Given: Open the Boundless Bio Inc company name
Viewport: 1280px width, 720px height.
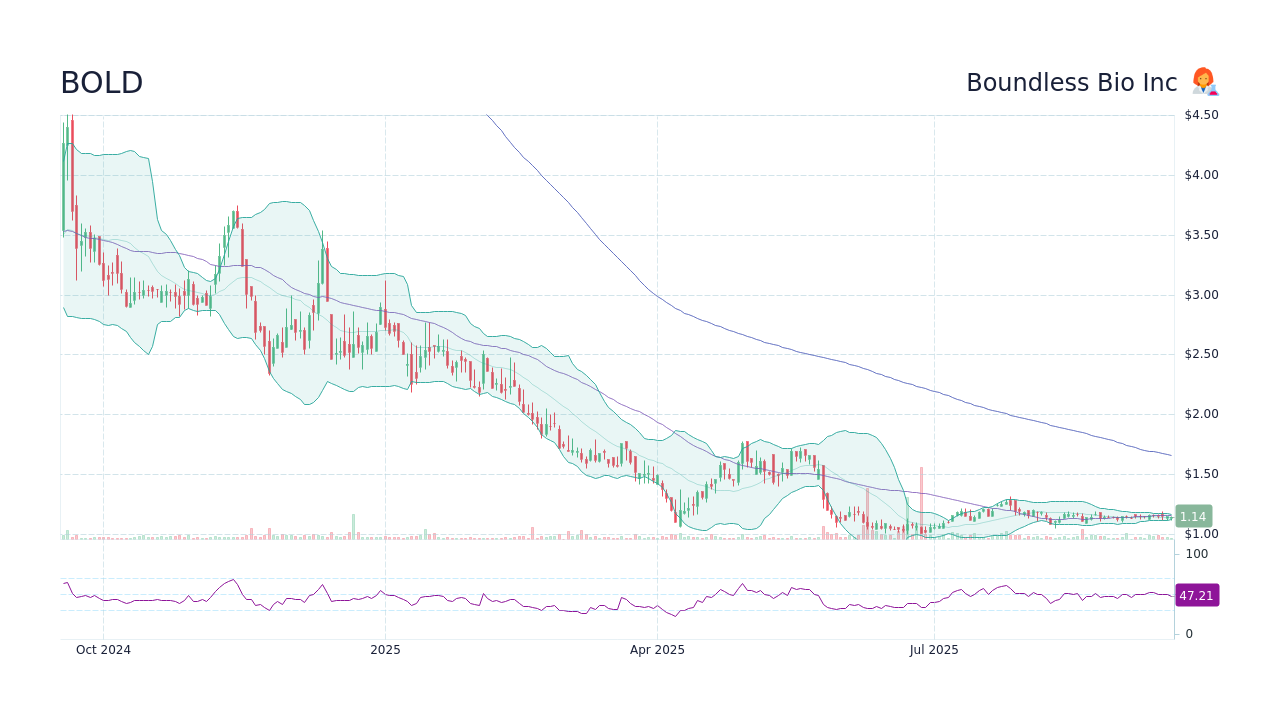Looking at the screenshot, I should click(x=1071, y=83).
